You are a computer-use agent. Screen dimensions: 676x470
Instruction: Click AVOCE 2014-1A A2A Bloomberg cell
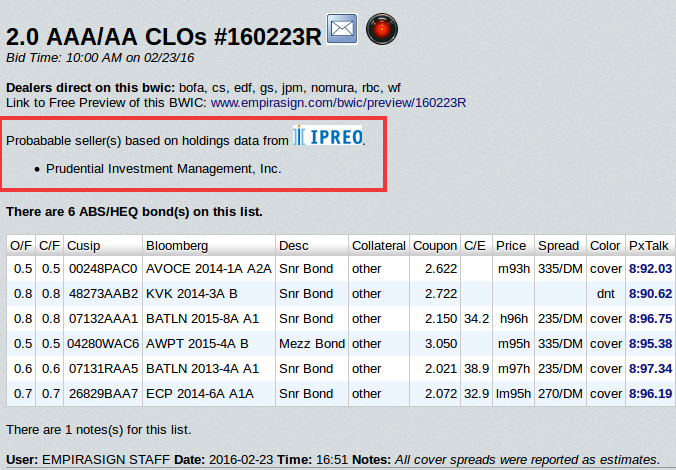click(209, 269)
